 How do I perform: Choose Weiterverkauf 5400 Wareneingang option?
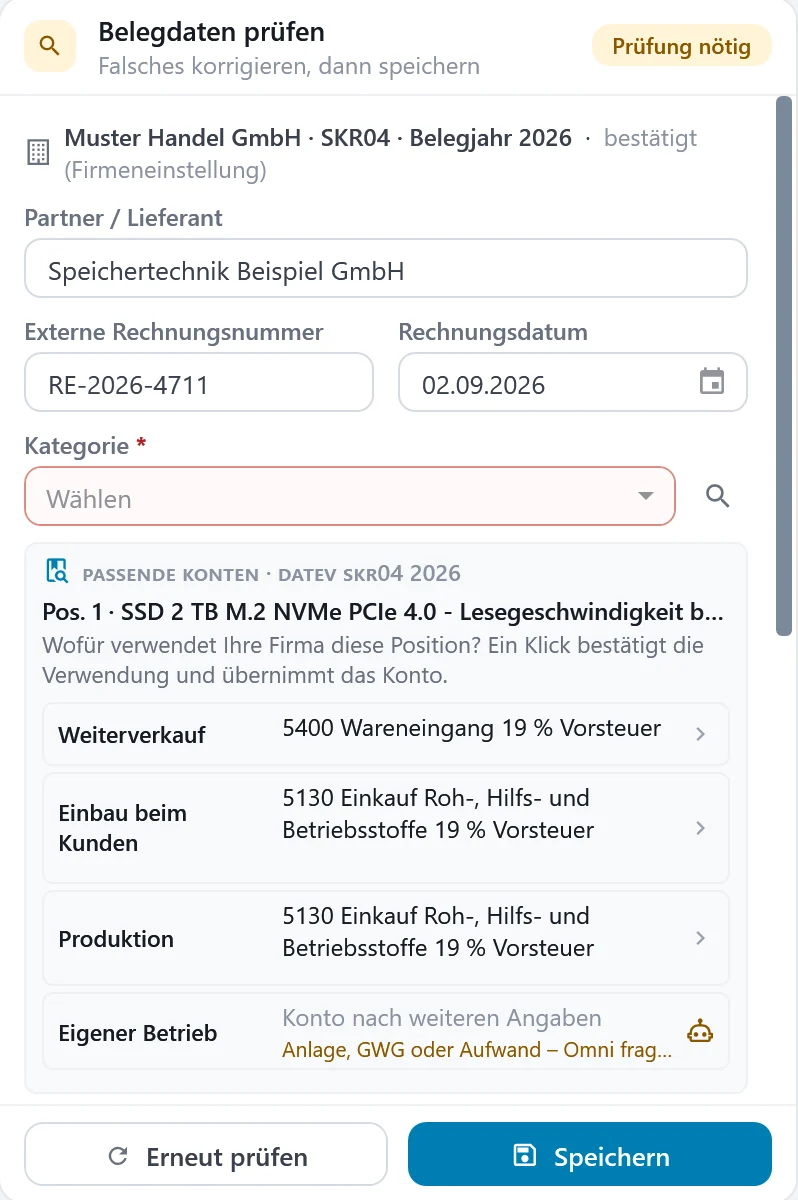pos(386,734)
